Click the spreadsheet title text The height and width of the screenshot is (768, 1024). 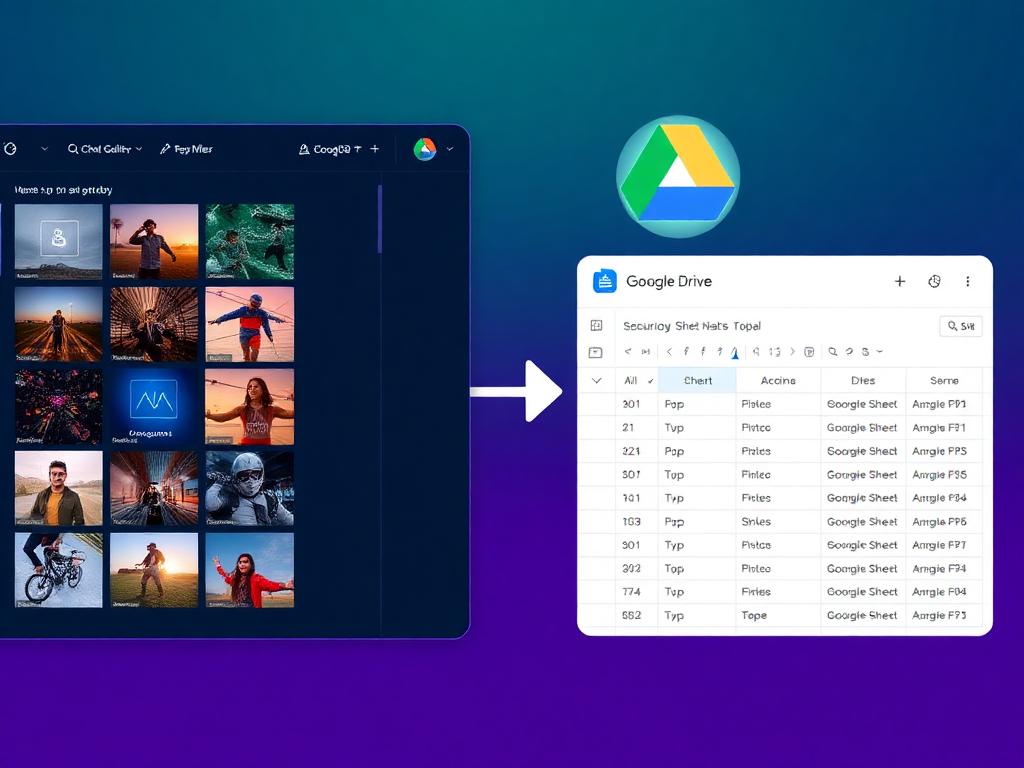pyautogui.click(x=692, y=326)
